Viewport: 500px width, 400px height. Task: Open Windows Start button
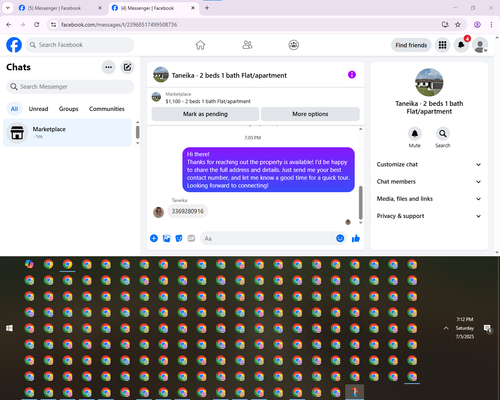pos(9,328)
